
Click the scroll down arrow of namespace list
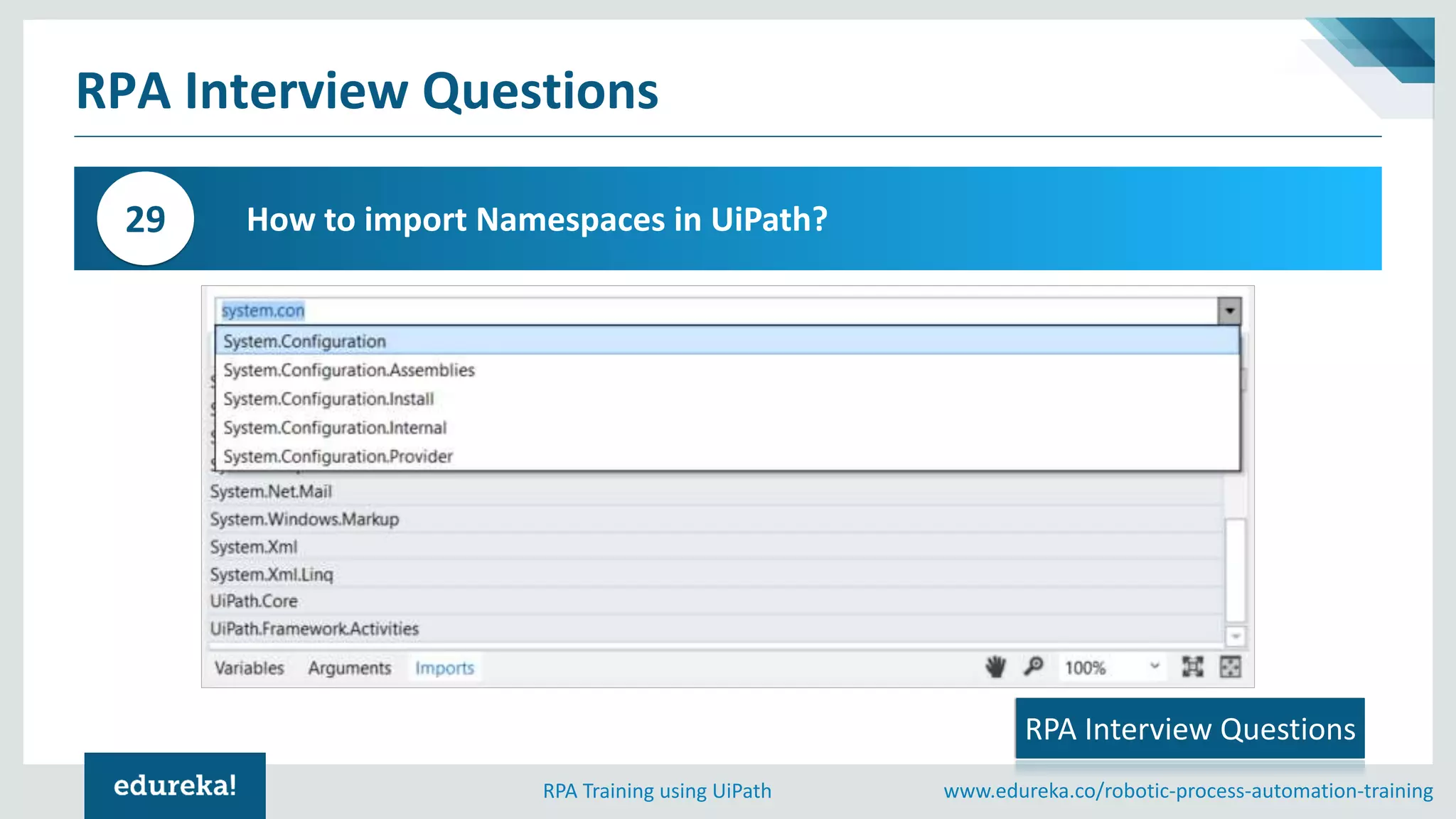tap(1236, 636)
